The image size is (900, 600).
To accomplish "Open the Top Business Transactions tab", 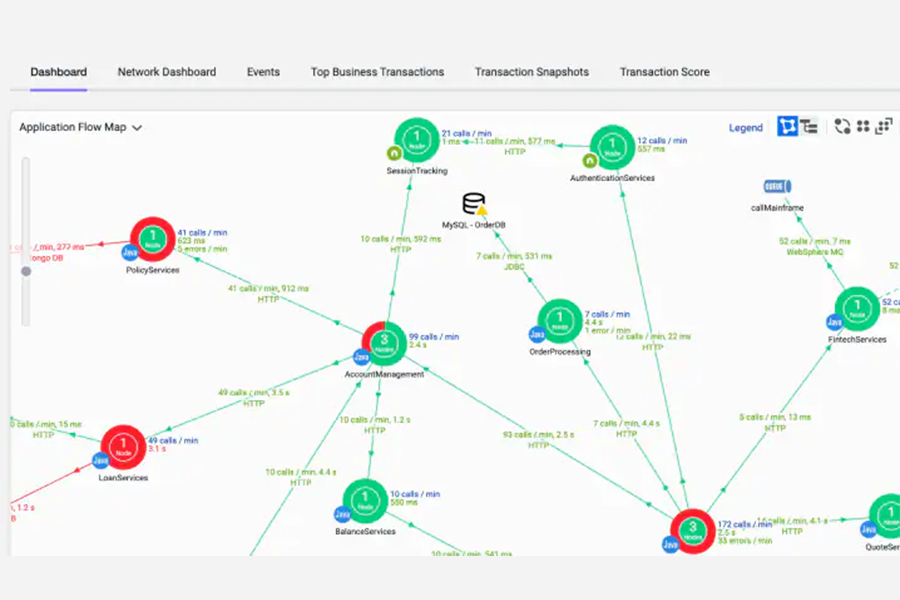I will coord(377,72).
